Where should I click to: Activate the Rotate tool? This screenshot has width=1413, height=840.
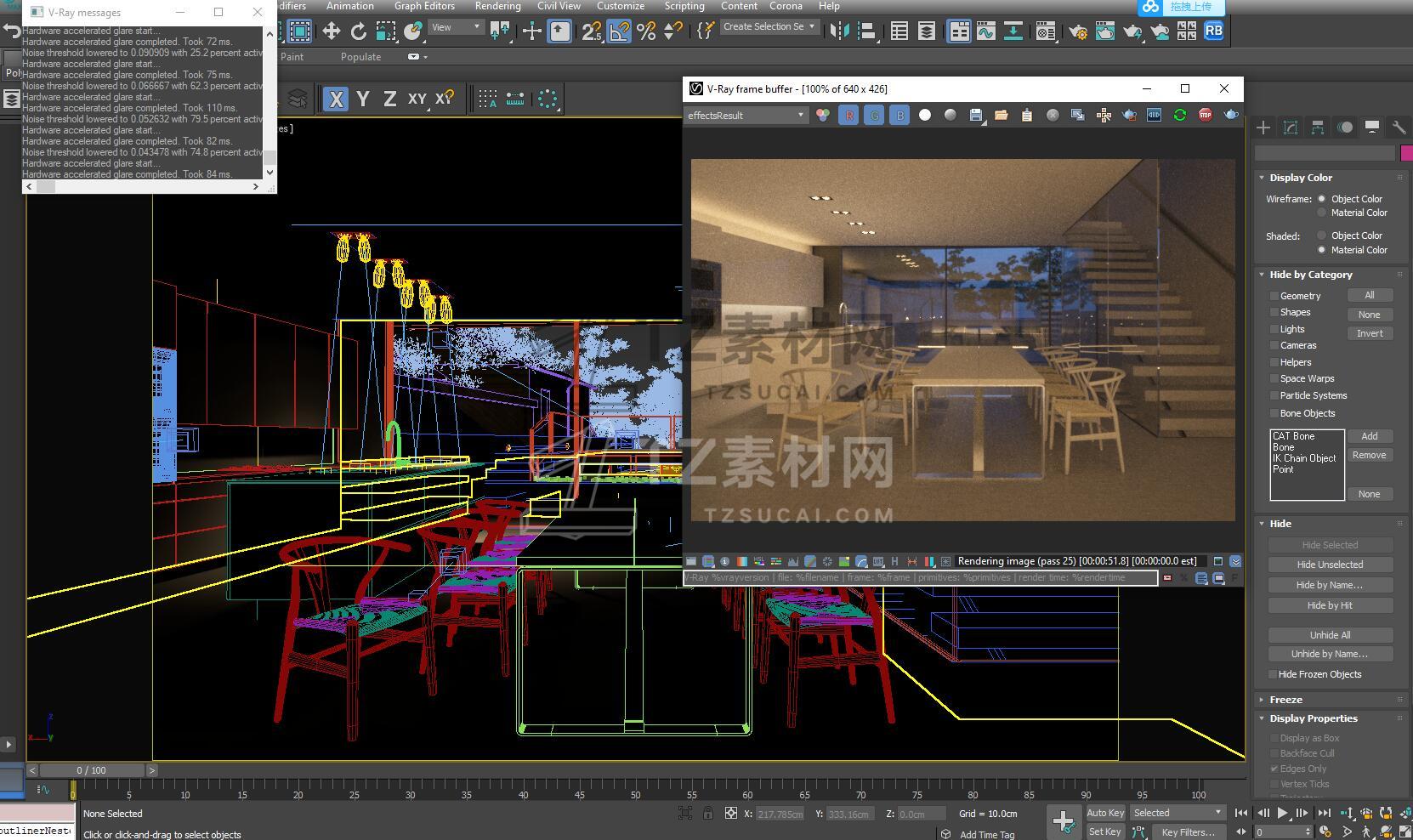pyautogui.click(x=358, y=31)
